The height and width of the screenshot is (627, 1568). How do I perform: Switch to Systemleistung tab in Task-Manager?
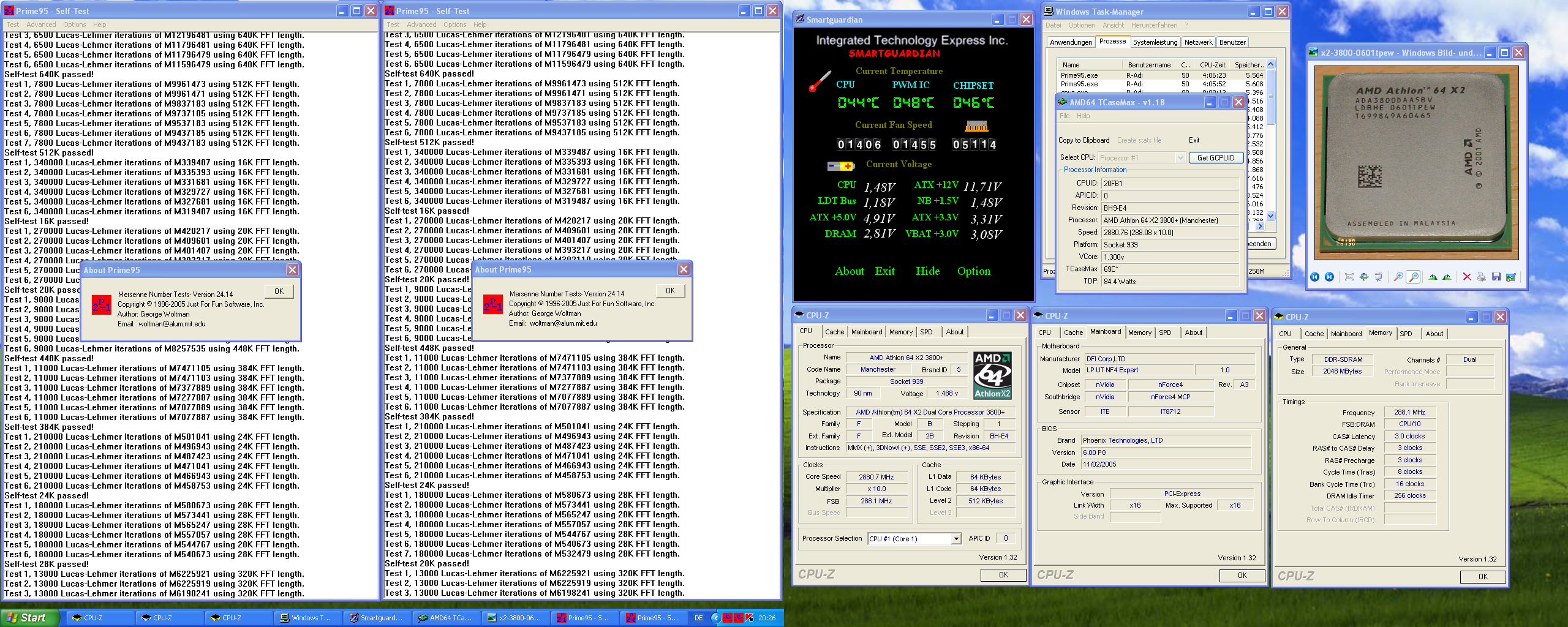point(1155,42)
